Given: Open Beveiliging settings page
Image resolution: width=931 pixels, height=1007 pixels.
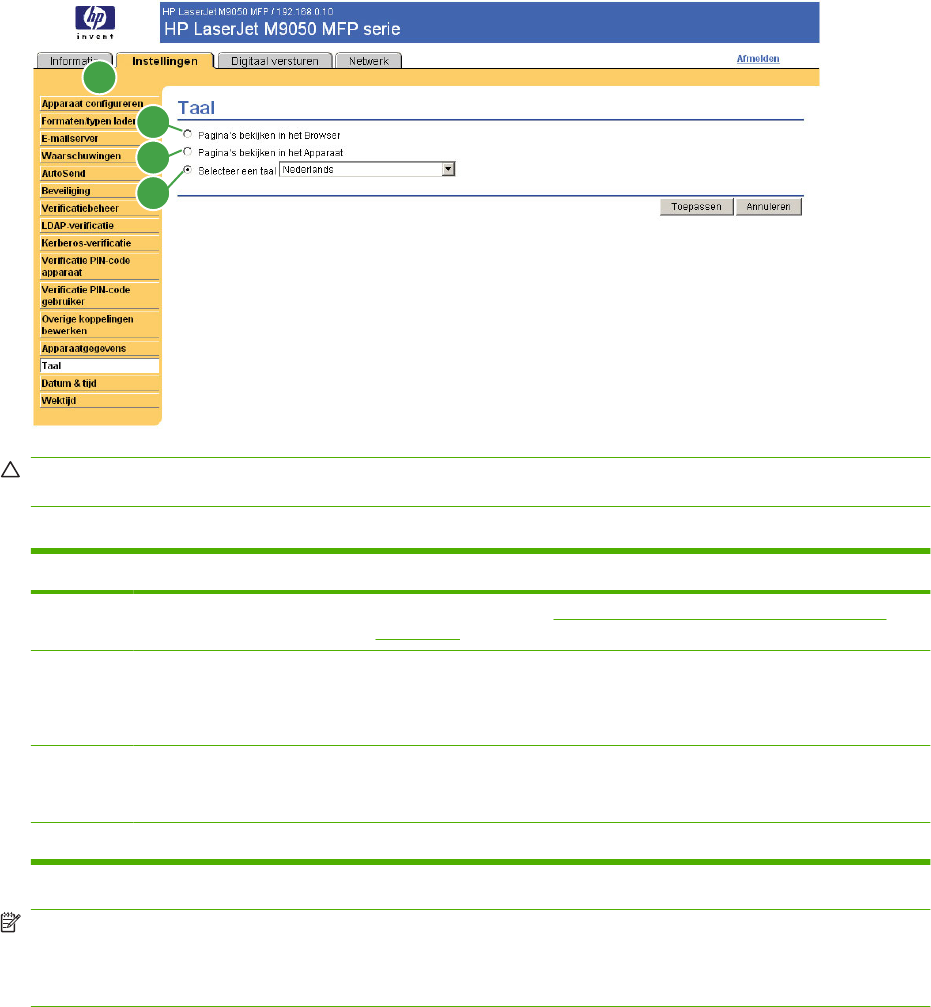Looking at the screenshot, I should coord(99,191).
